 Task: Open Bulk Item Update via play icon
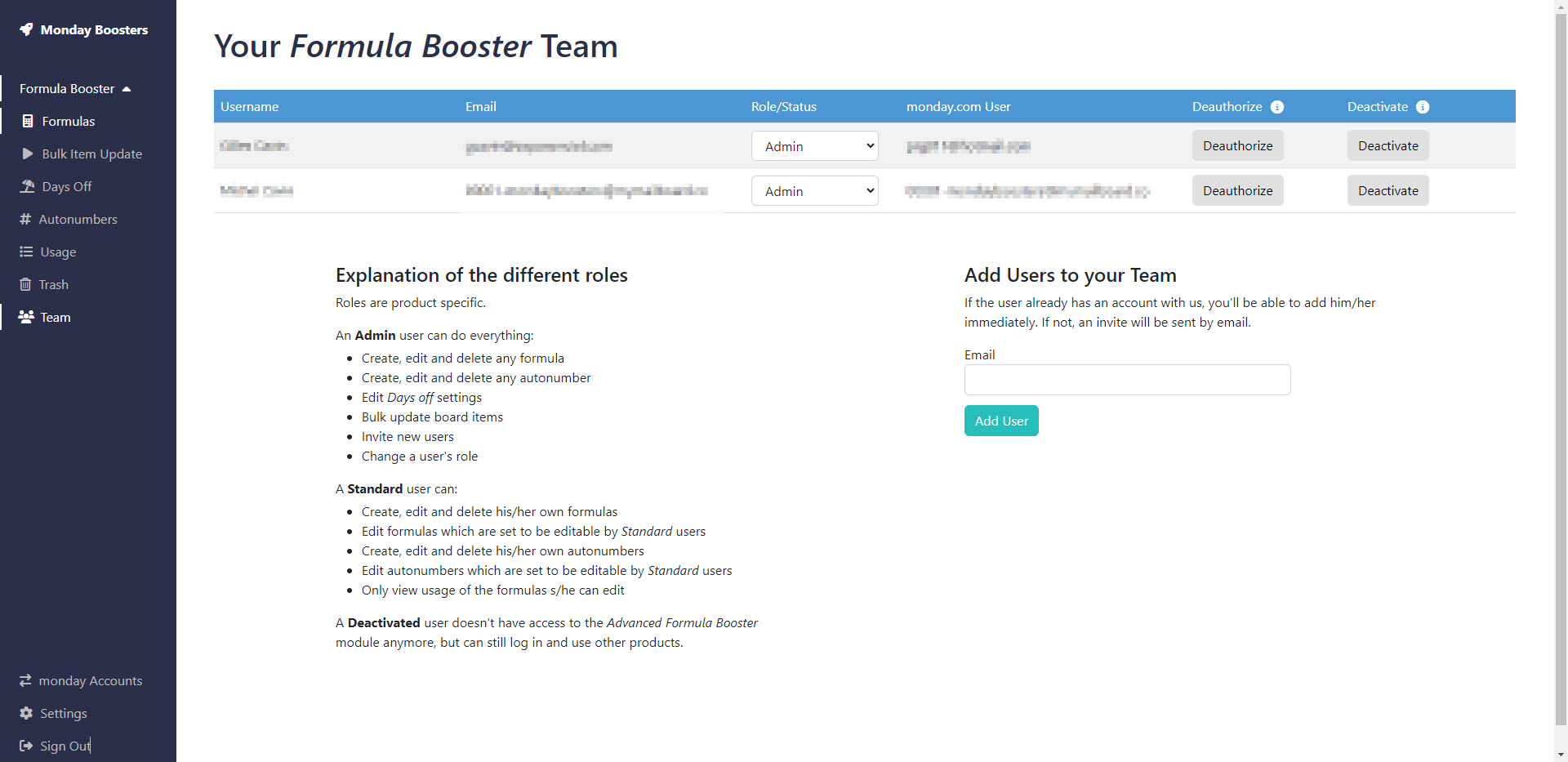click(28, 154)
